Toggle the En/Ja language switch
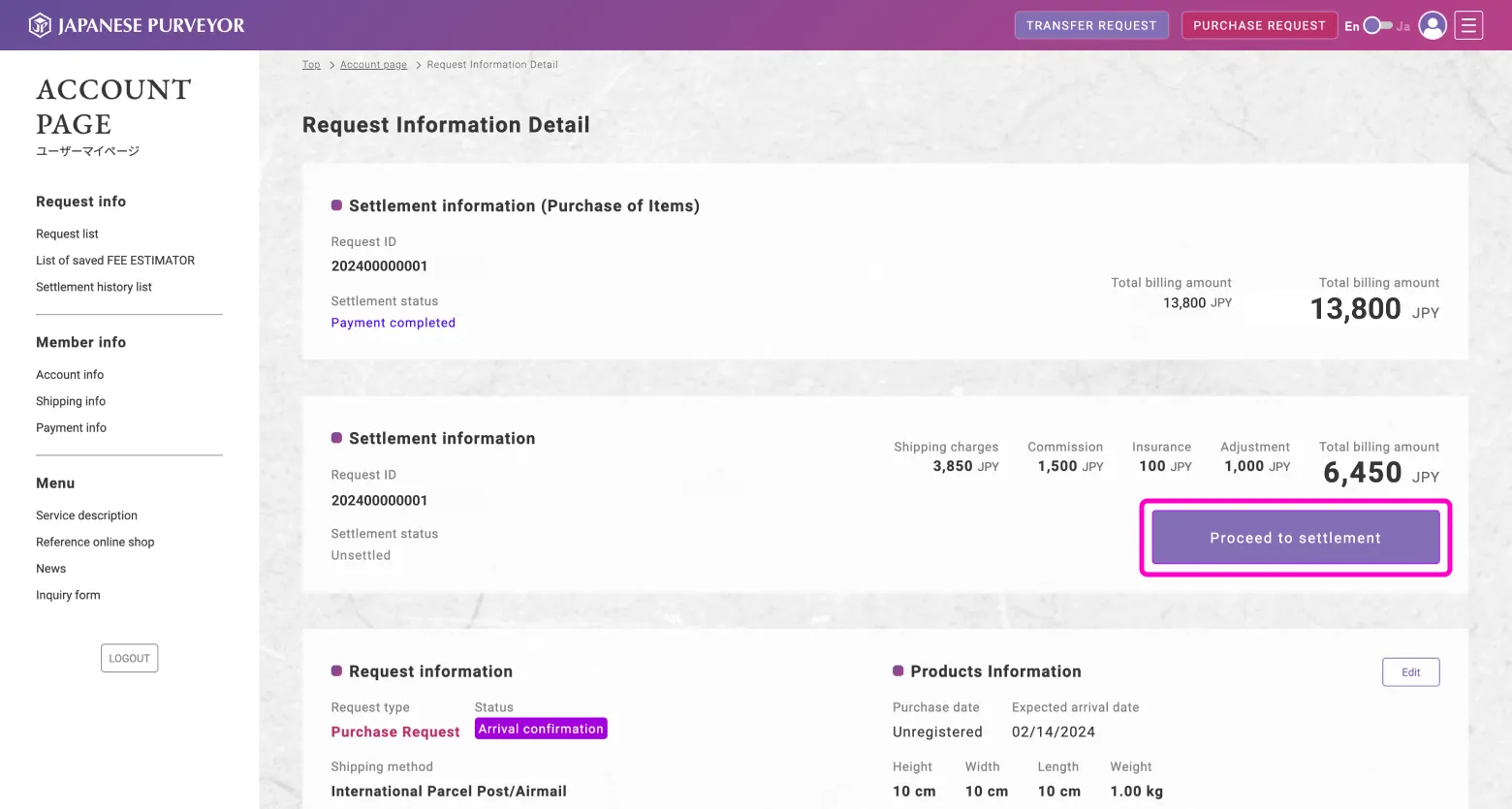This screenshot has height=809, width=1512. click(x=1377, y=25)
